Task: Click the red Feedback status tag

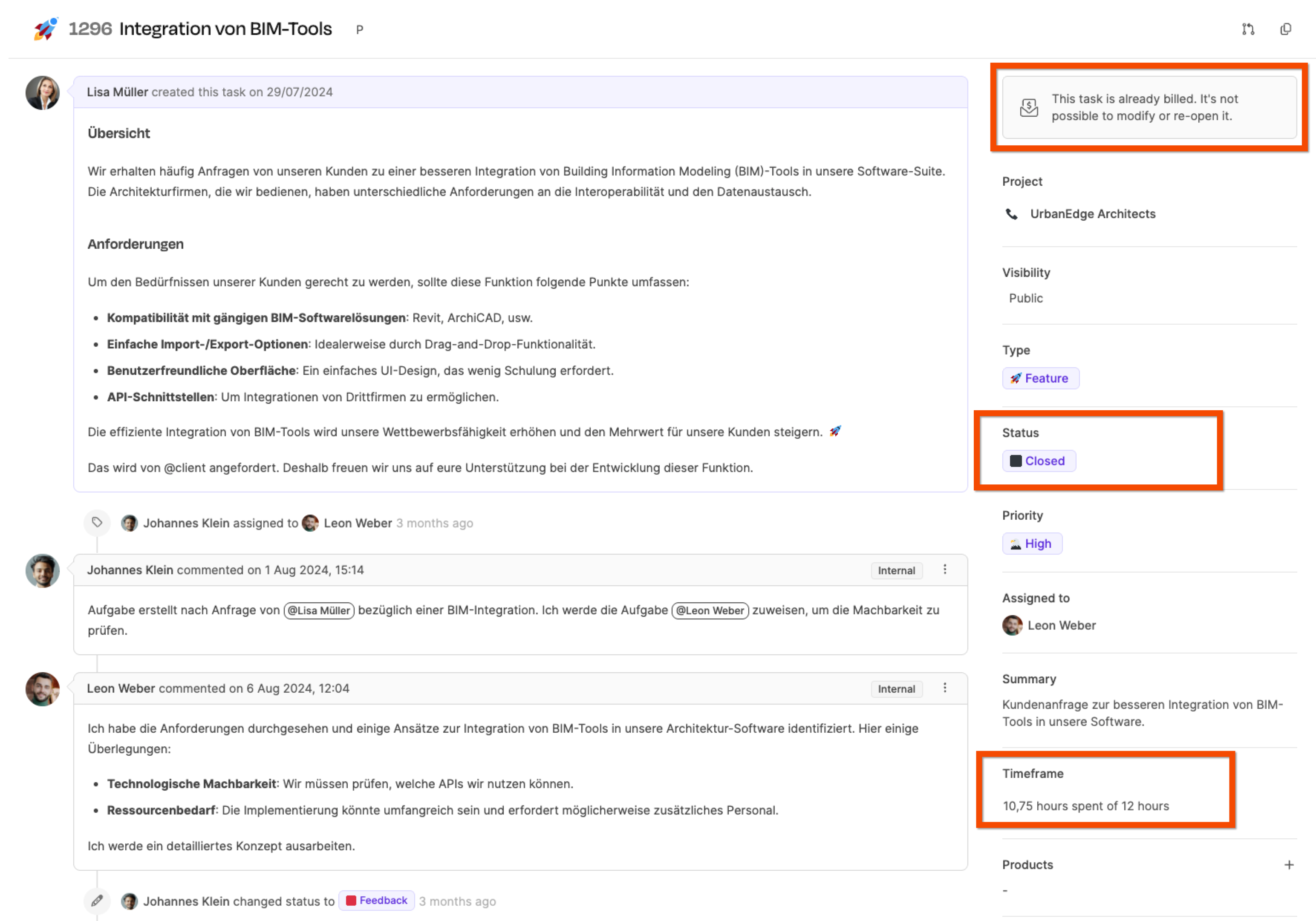Action: pyautogui.click(x=377, y=901)
